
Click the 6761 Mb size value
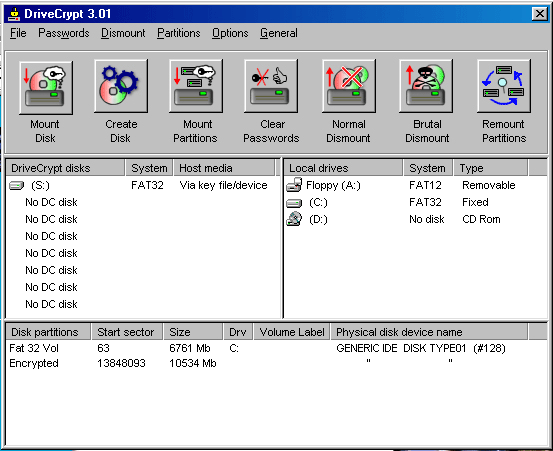click(x=190, y=348)
